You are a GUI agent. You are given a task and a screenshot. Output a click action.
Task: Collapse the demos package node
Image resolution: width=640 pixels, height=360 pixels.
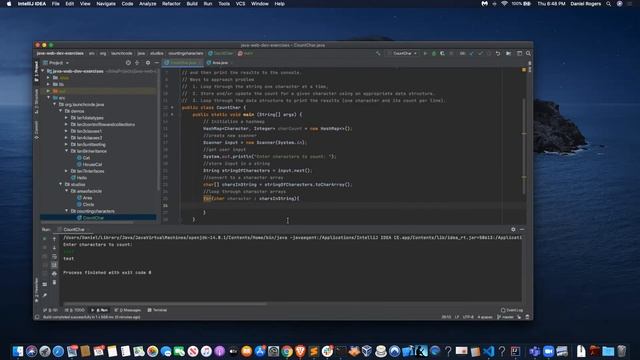[x=61, y=111]
